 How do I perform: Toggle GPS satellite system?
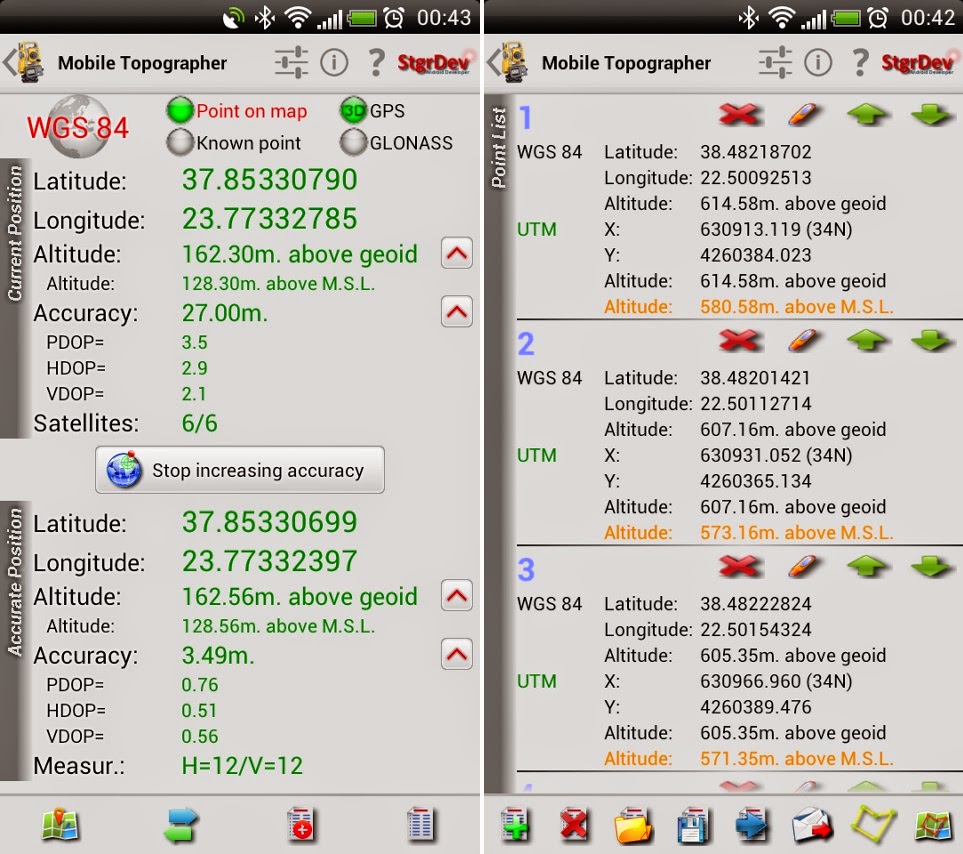pos(372,111)
